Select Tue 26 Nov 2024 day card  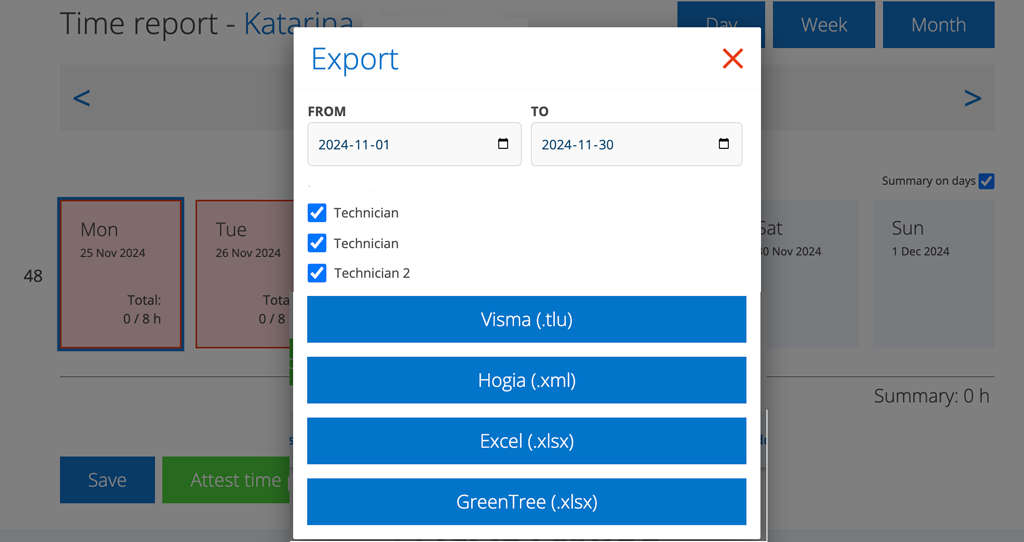coord(245,274)
